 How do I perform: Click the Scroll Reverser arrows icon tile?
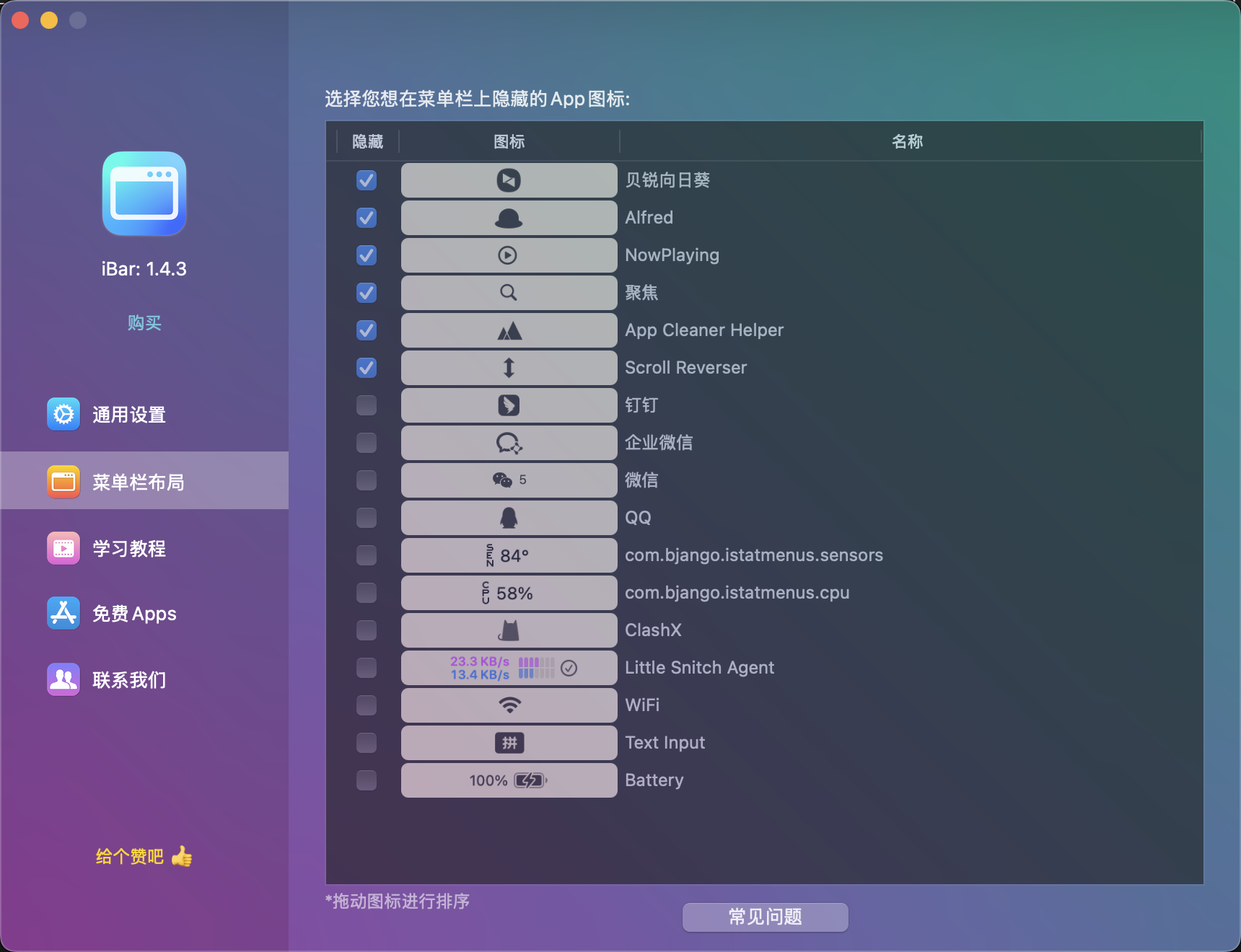(x=509, y=368)
